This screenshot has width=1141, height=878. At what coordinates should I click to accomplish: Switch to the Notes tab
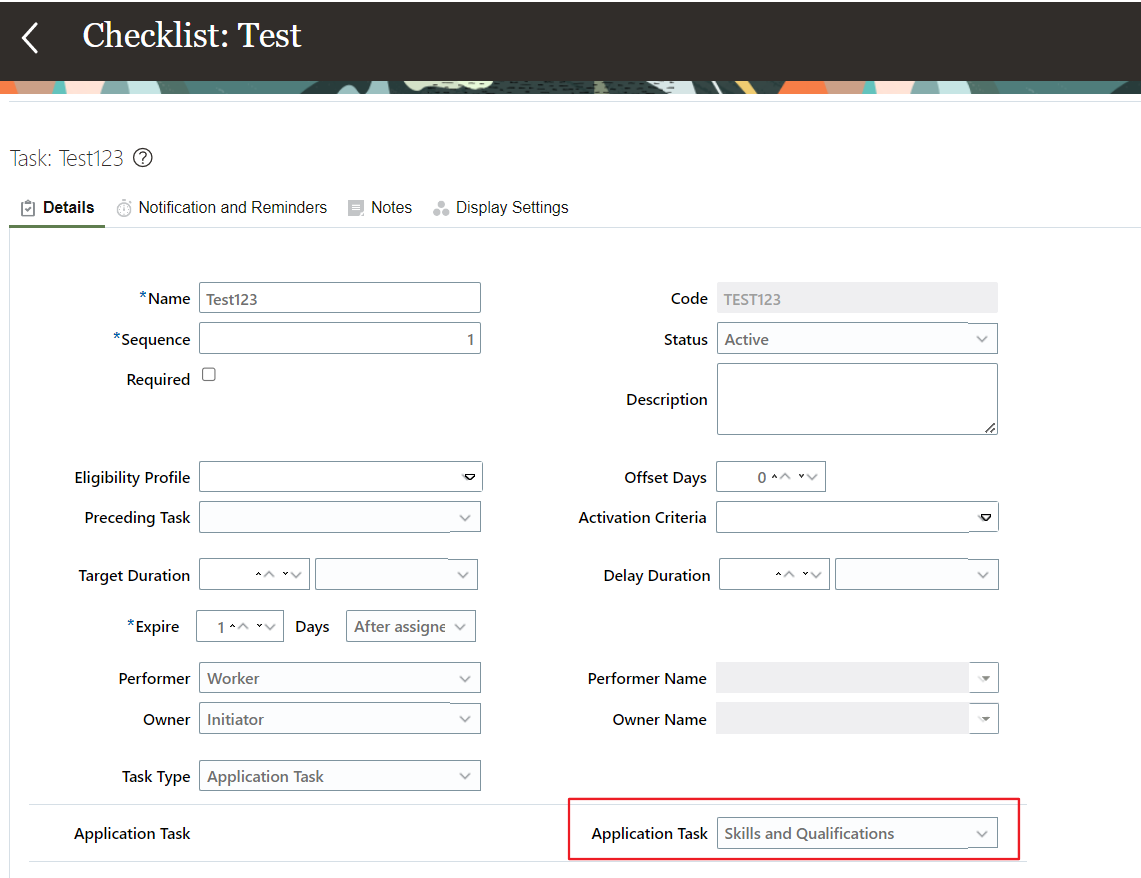[x=380, y=208]
